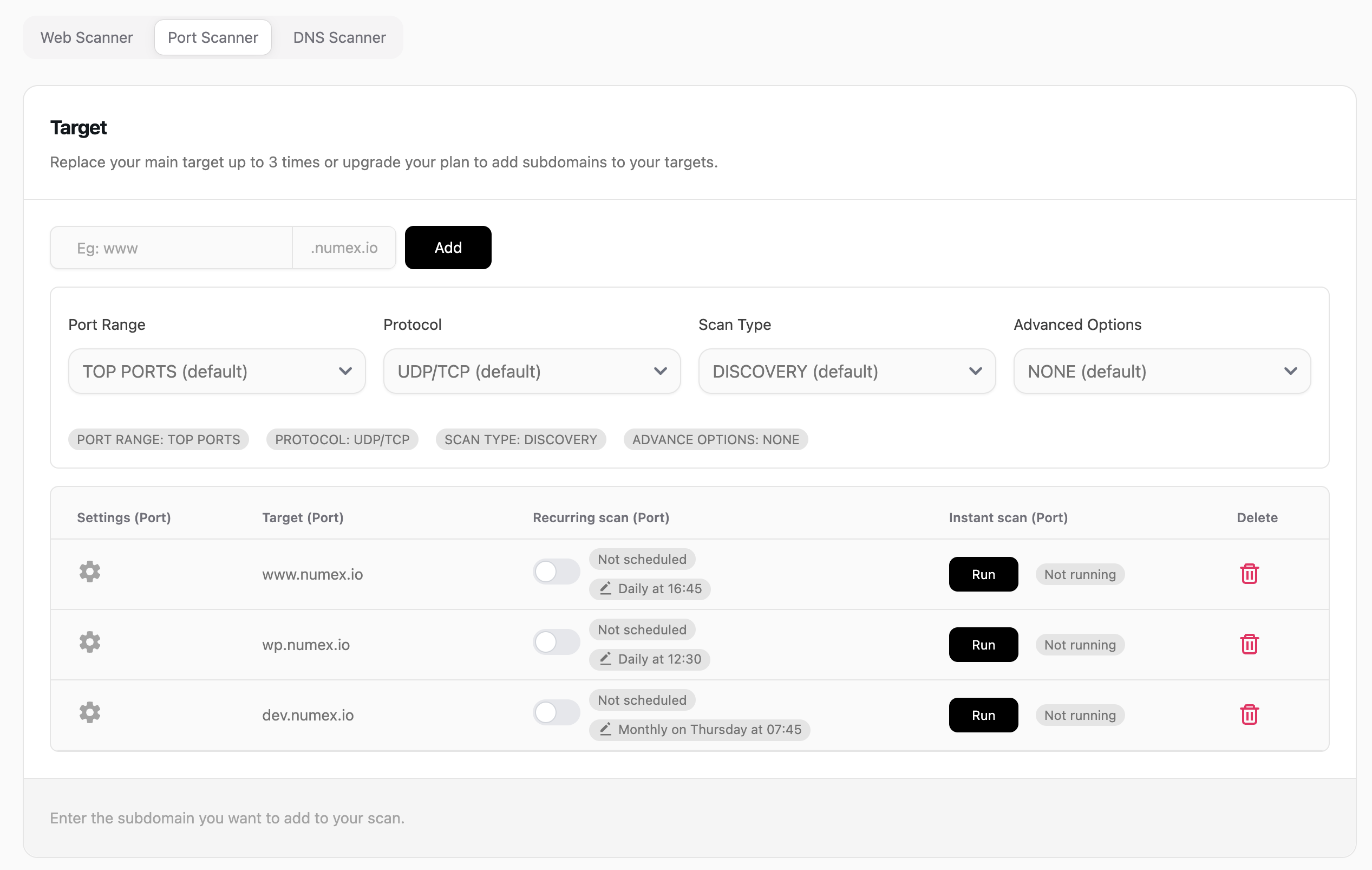Switch to the DNS Scanner tab

[x=339, y=37]
